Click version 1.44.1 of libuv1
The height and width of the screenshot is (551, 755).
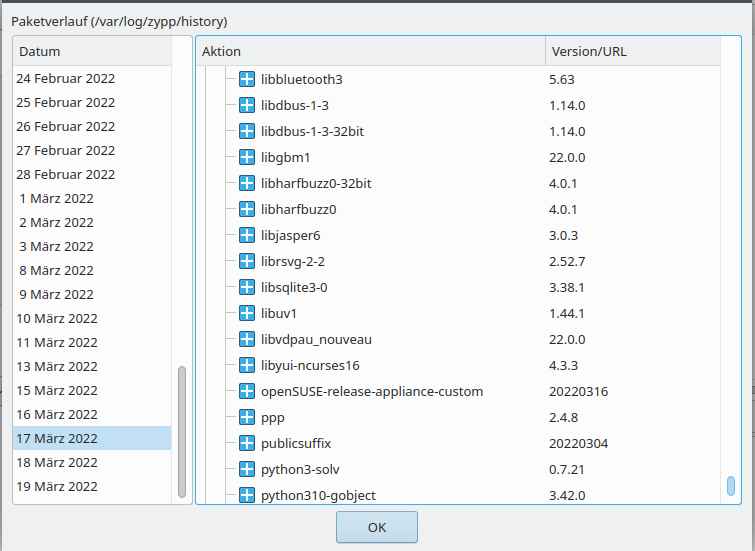coord(567,313)
